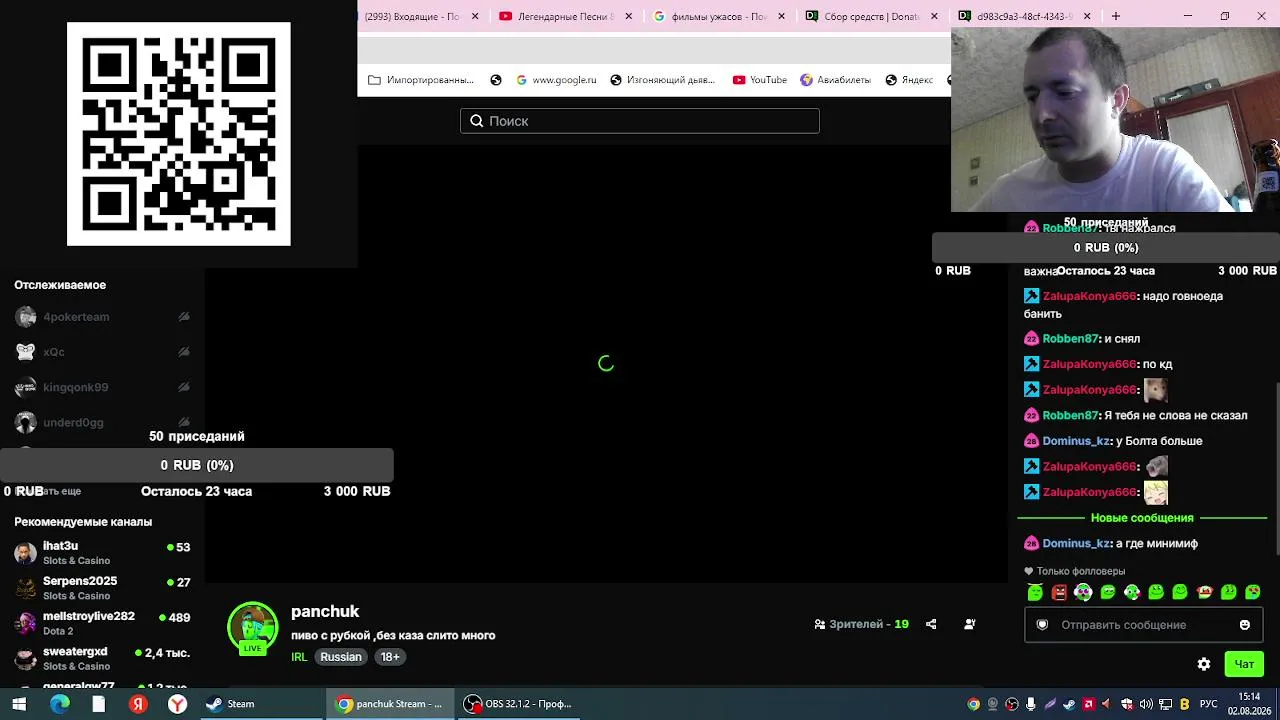
Task: Click the user icon beside share
Action: pyautogui.click(x=969, y=624)
